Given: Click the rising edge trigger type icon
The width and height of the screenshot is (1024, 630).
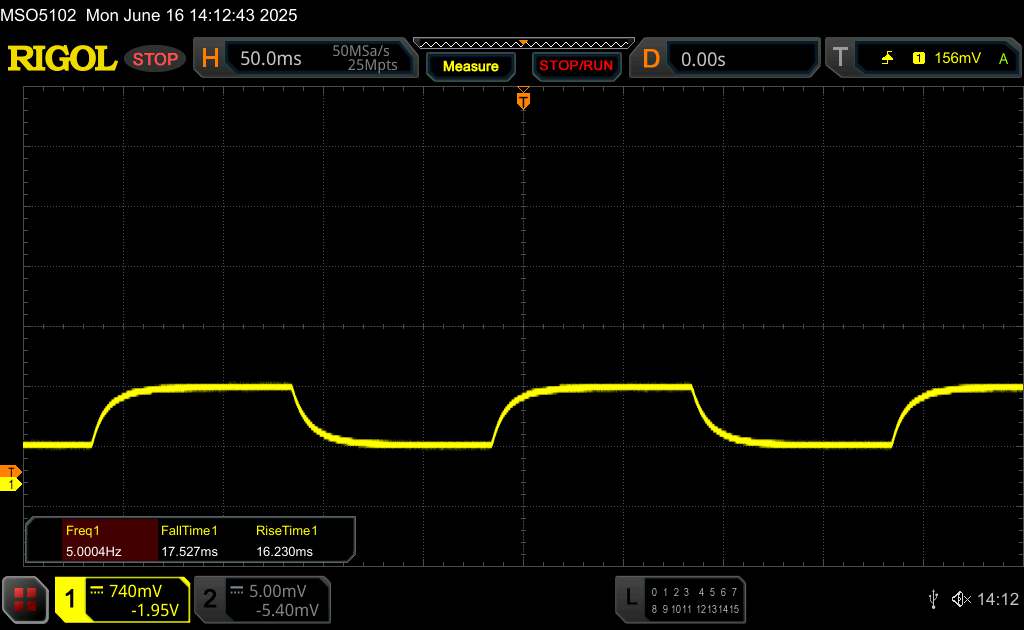Looking at the screenshot, I should [887, 59].
